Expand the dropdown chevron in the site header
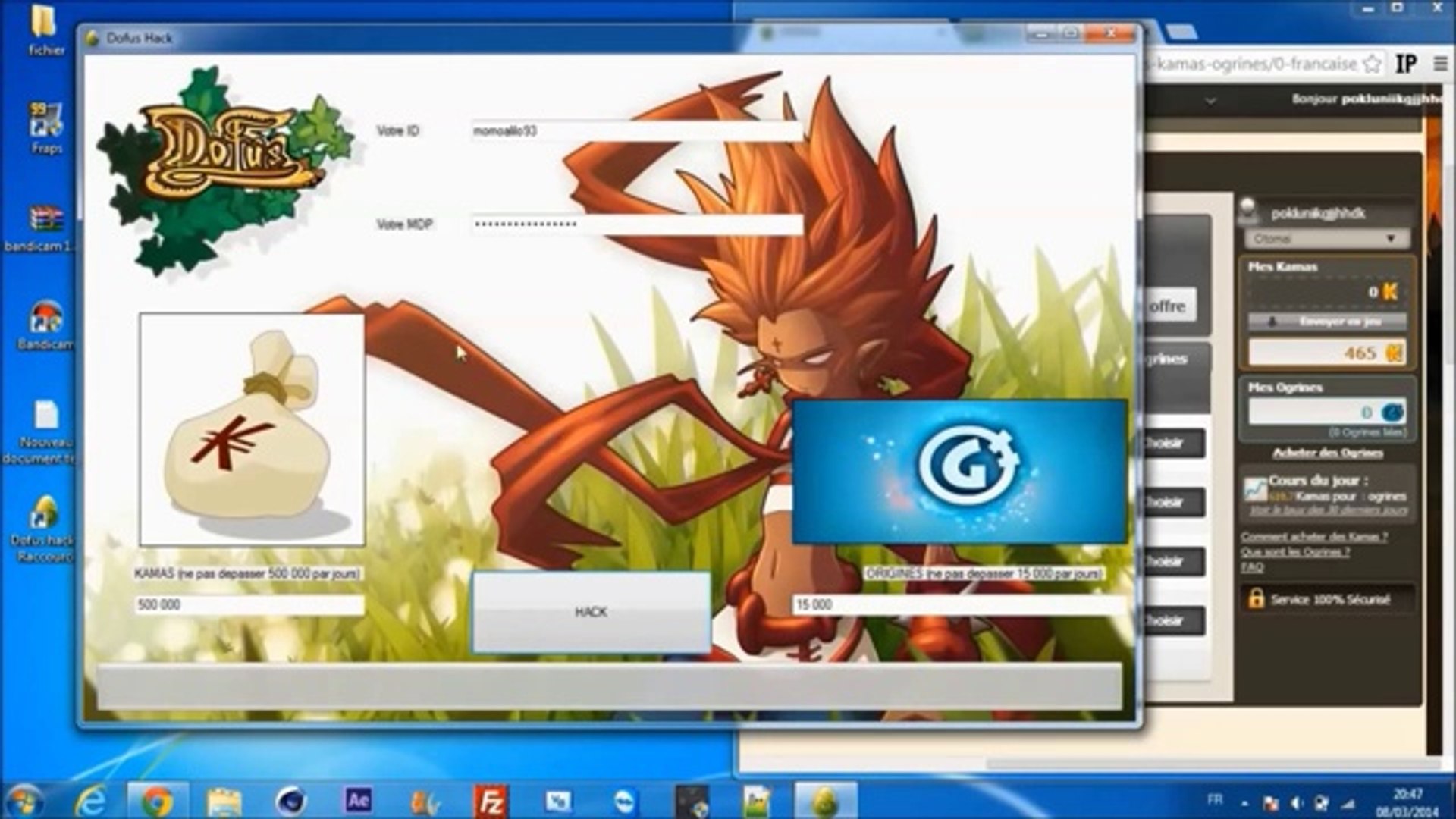This screenshot has height=819, width=1456. [x=1210, y=100]
